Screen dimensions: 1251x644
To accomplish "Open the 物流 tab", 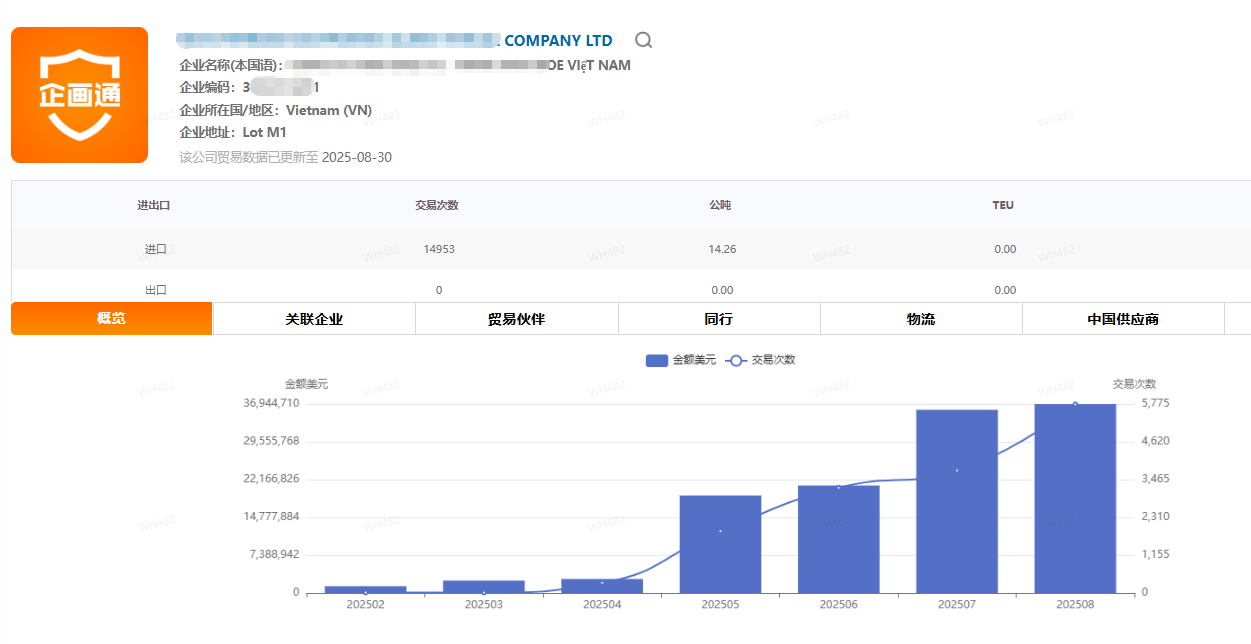I will click(x=921, y=319).
